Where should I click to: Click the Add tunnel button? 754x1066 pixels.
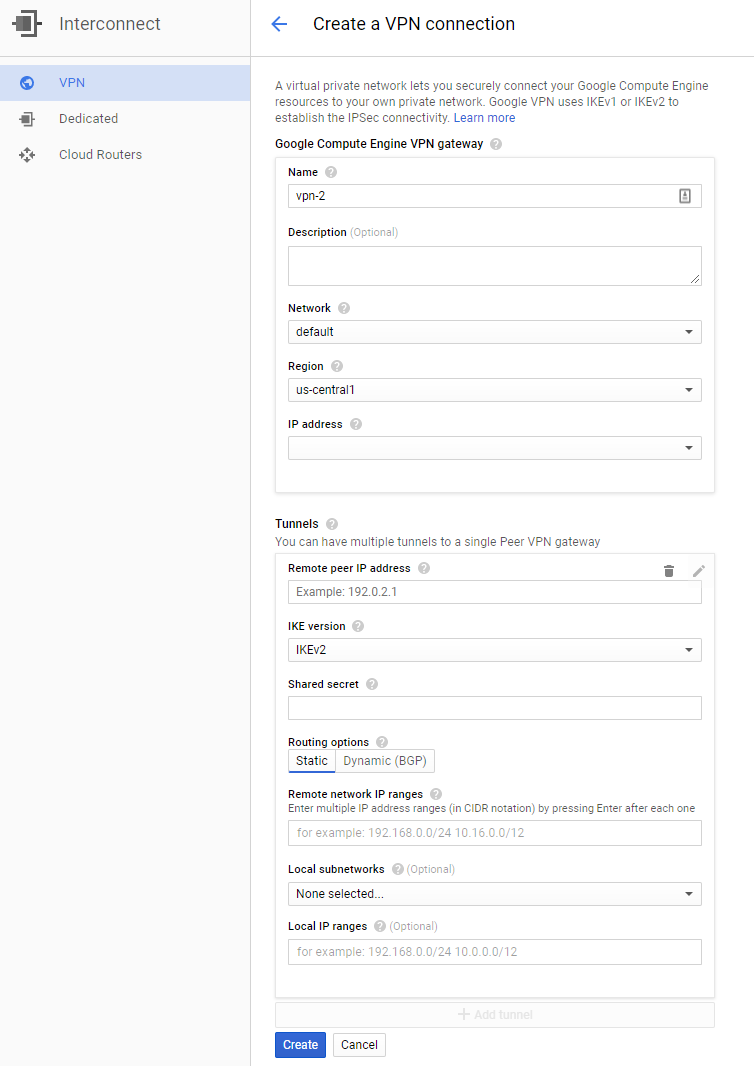click(x=495, y=1015)
